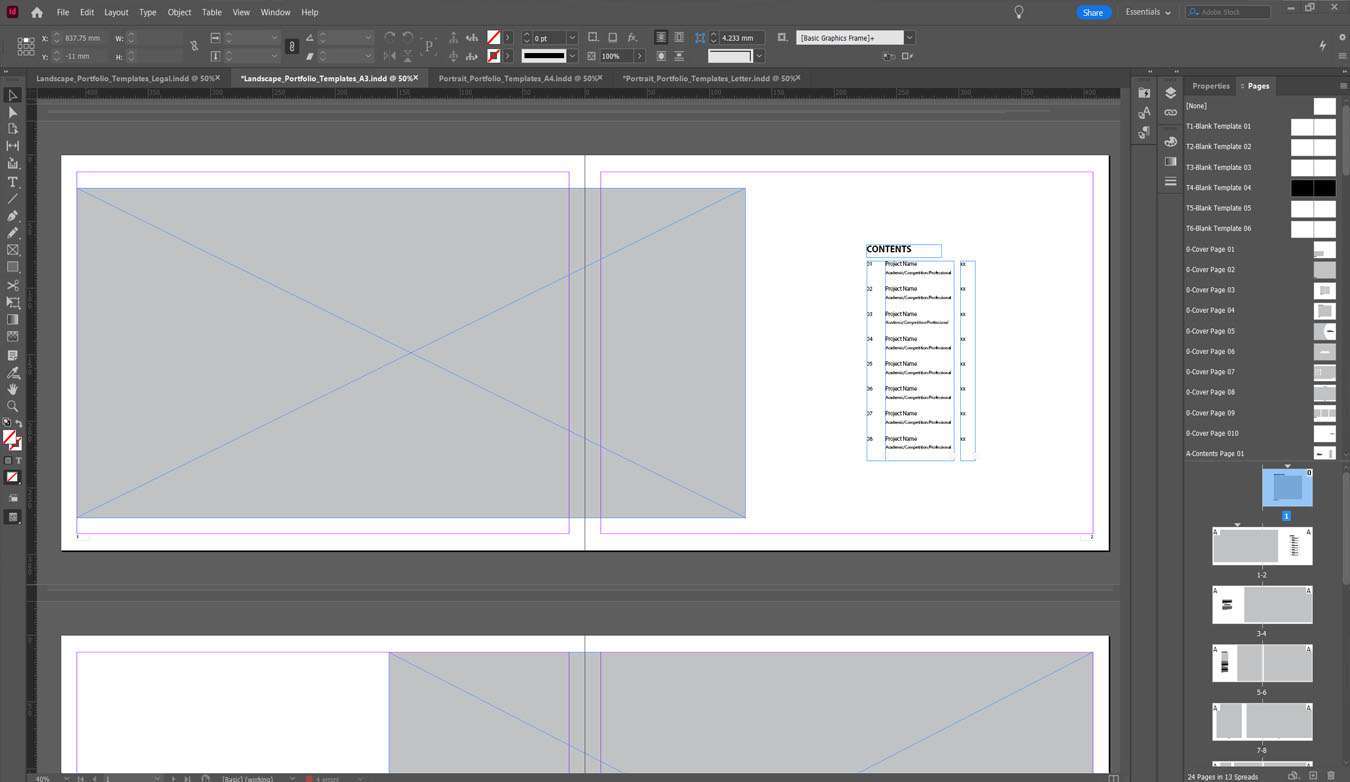This screenshot has width=1350, height=782.
Task: Expand the fill color flyout arrow
Action: point(508,37)
